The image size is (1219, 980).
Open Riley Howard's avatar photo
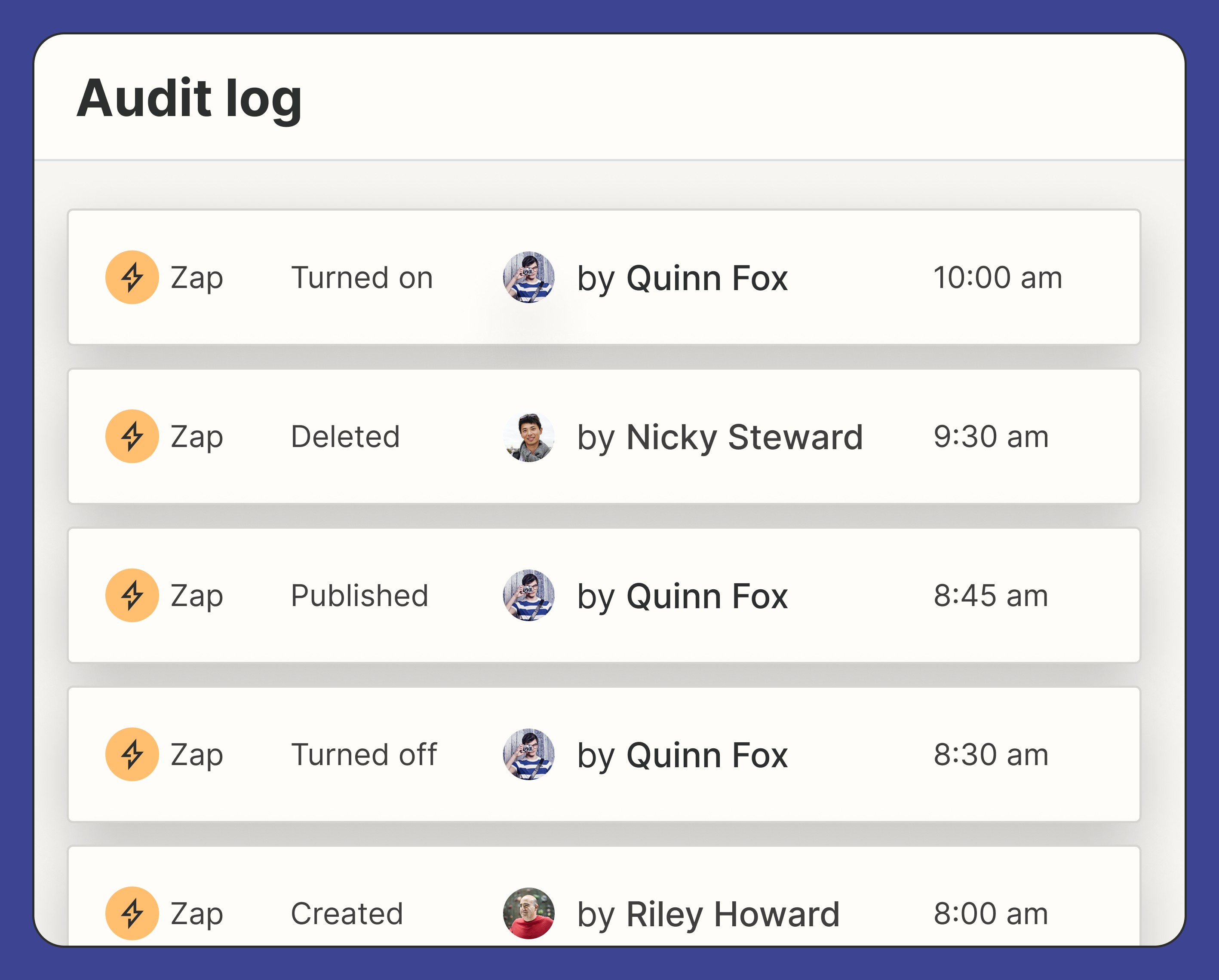pyautogui.click(x=528, y=913)
